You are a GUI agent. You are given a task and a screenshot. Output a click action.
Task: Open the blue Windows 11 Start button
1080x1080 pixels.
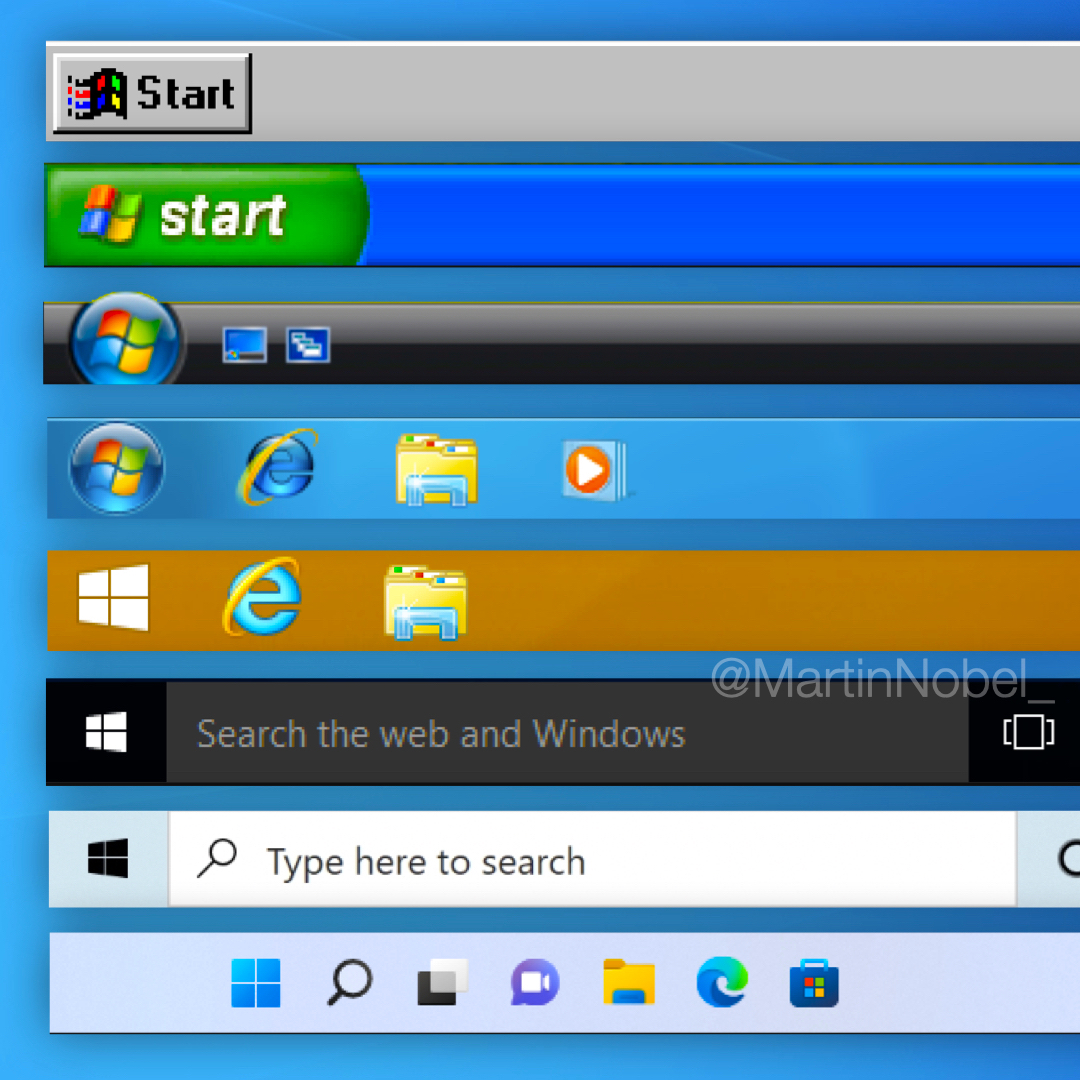coord(256,983)
